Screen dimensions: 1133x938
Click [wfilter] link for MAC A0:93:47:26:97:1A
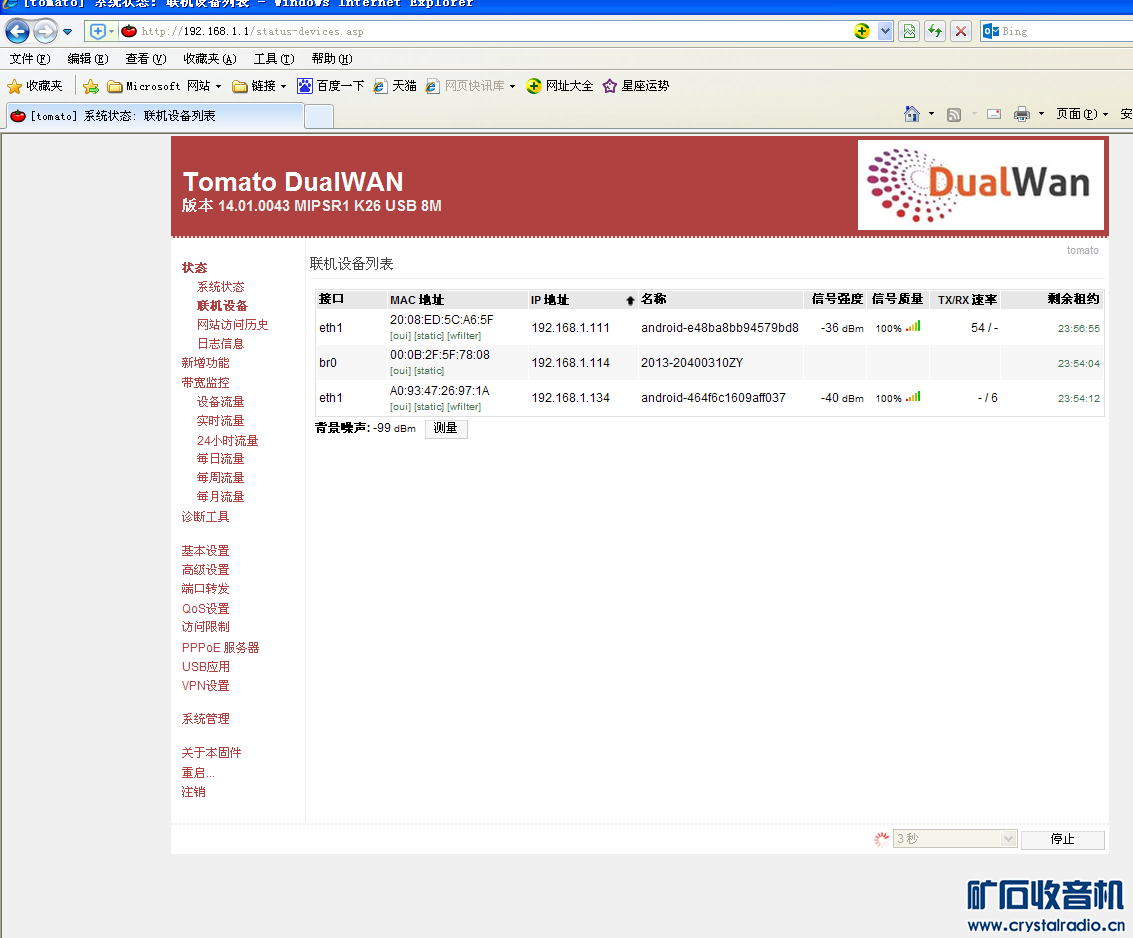(464, 407)
